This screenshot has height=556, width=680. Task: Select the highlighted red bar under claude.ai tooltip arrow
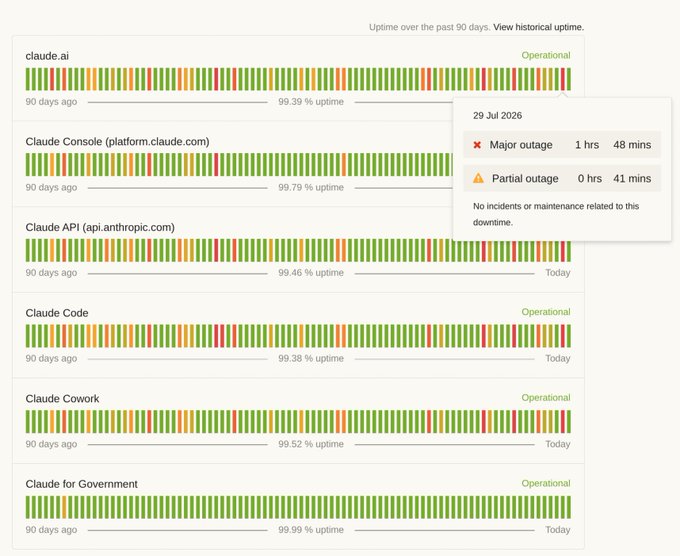click(563, 79)
